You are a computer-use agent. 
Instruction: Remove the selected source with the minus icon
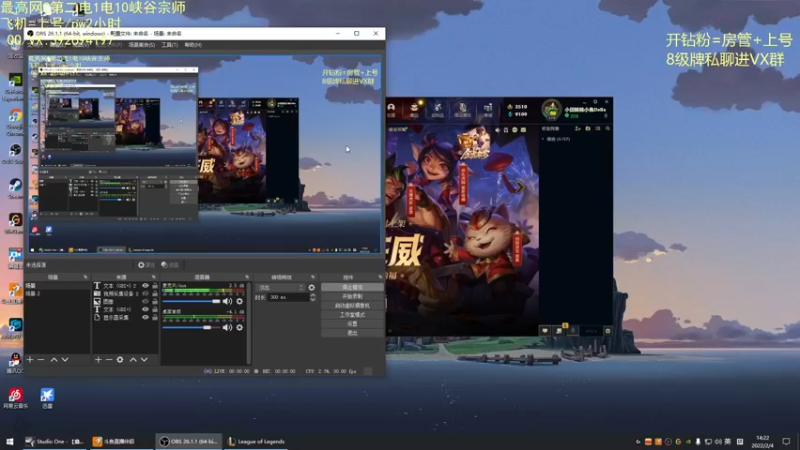(109, 360)
